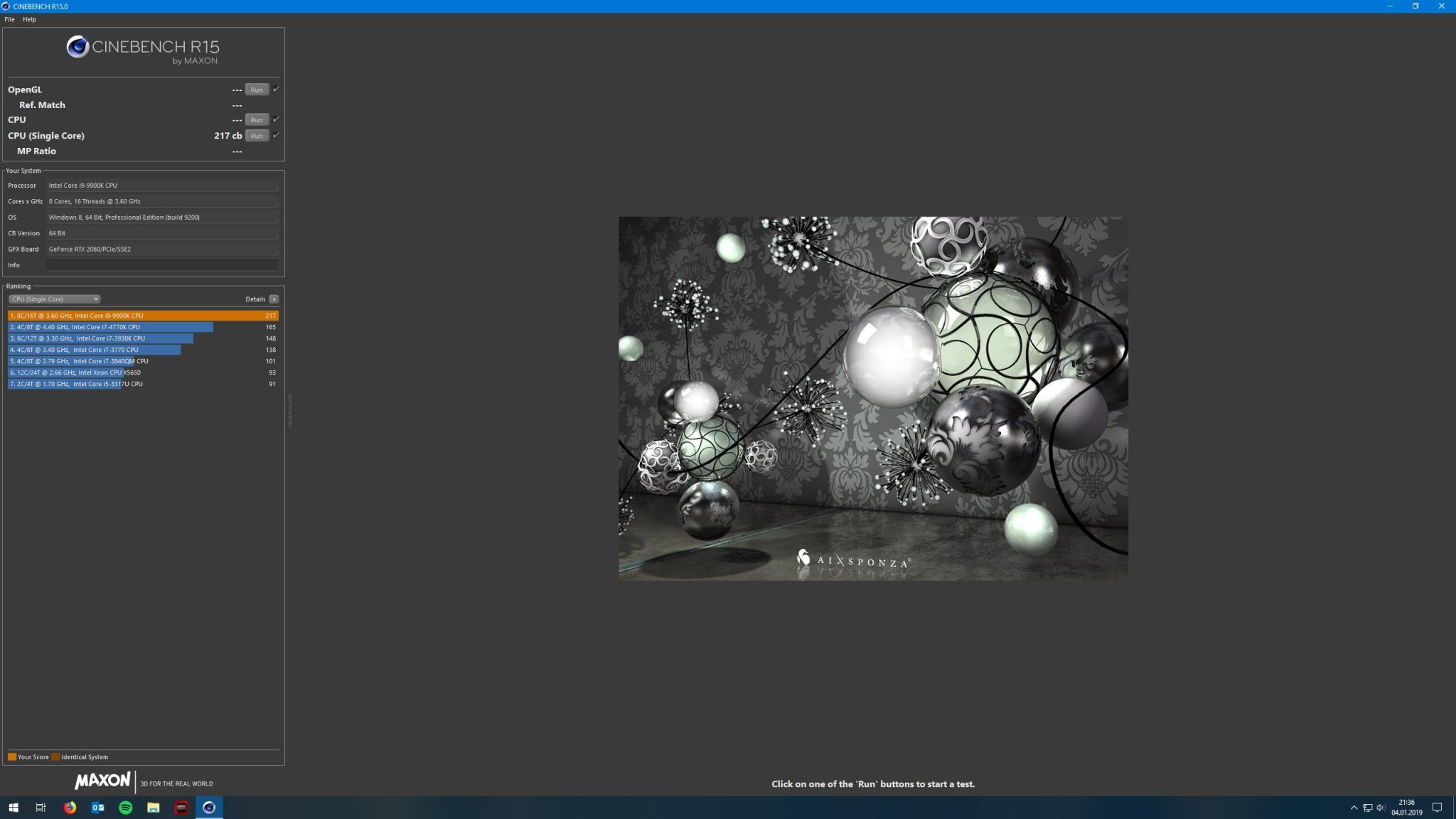1456x819 pixels.
Task: Open the ranking type dropdown
Action: [x=54, y=299]
